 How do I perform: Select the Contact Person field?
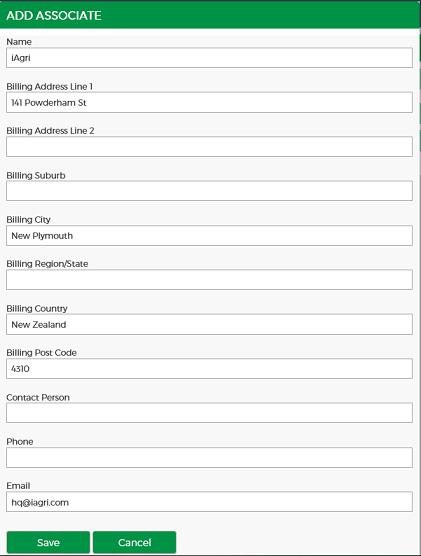coord(209,412)
